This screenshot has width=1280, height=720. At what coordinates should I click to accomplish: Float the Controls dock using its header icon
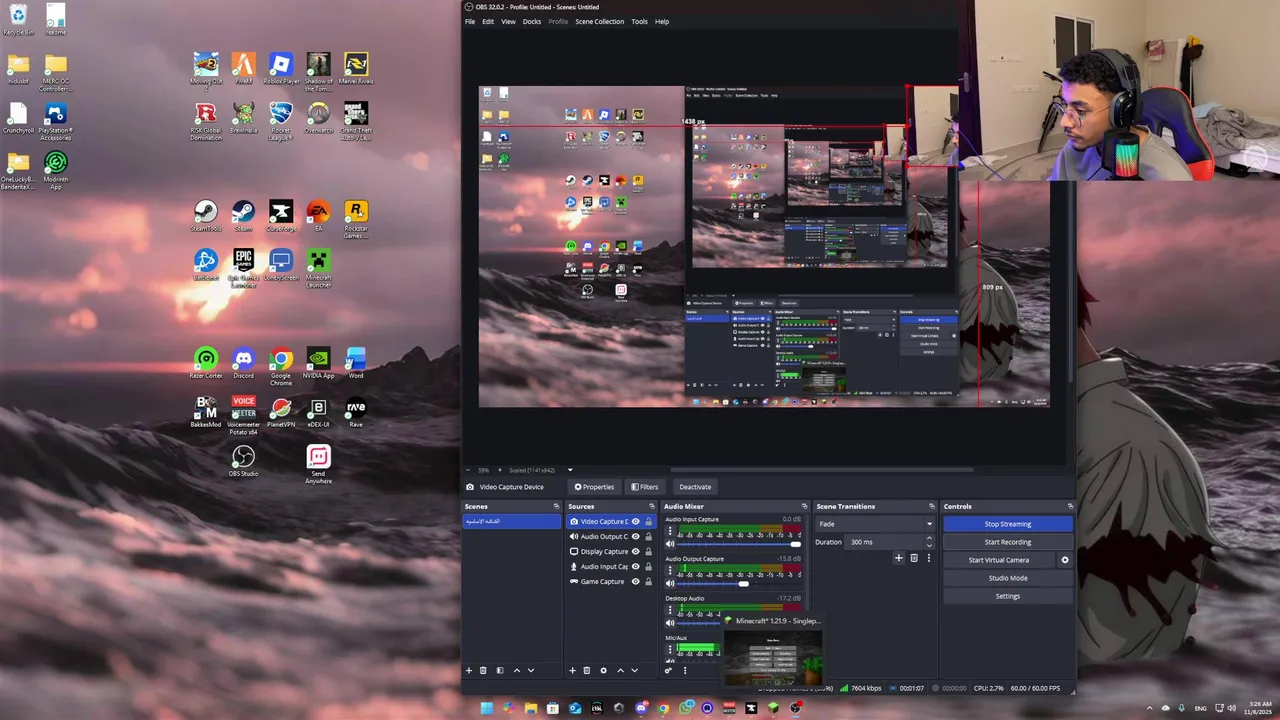click(1070, 506)
